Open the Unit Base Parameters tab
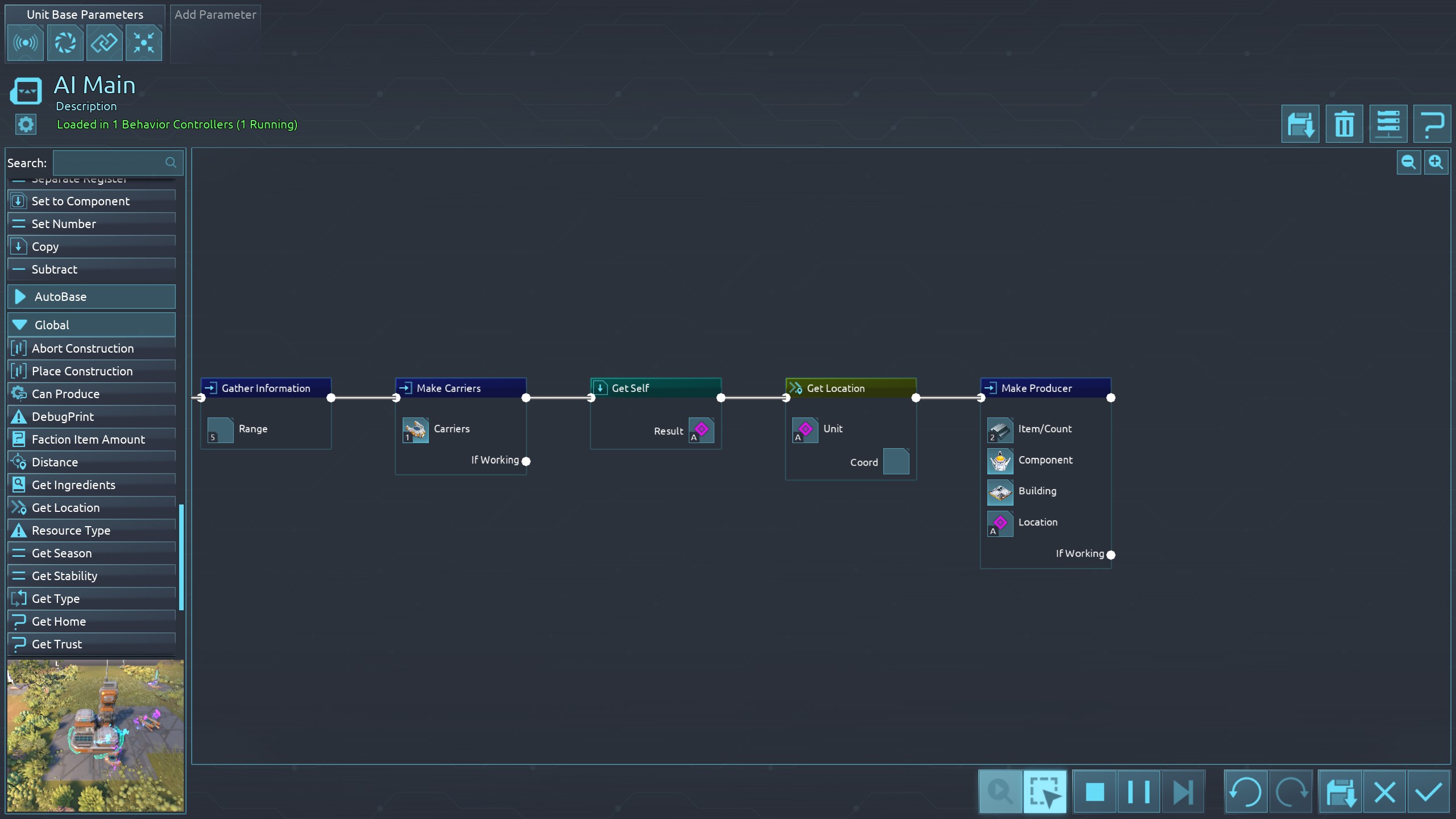This screenshot has height=819, width=1456. click(85, 15)
